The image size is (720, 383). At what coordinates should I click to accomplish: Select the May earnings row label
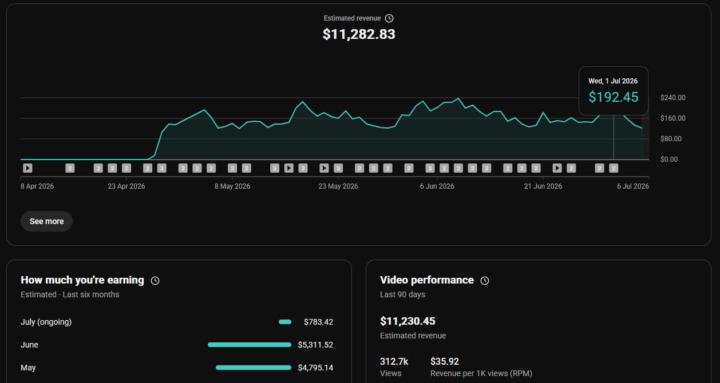(x=28, y=368)
